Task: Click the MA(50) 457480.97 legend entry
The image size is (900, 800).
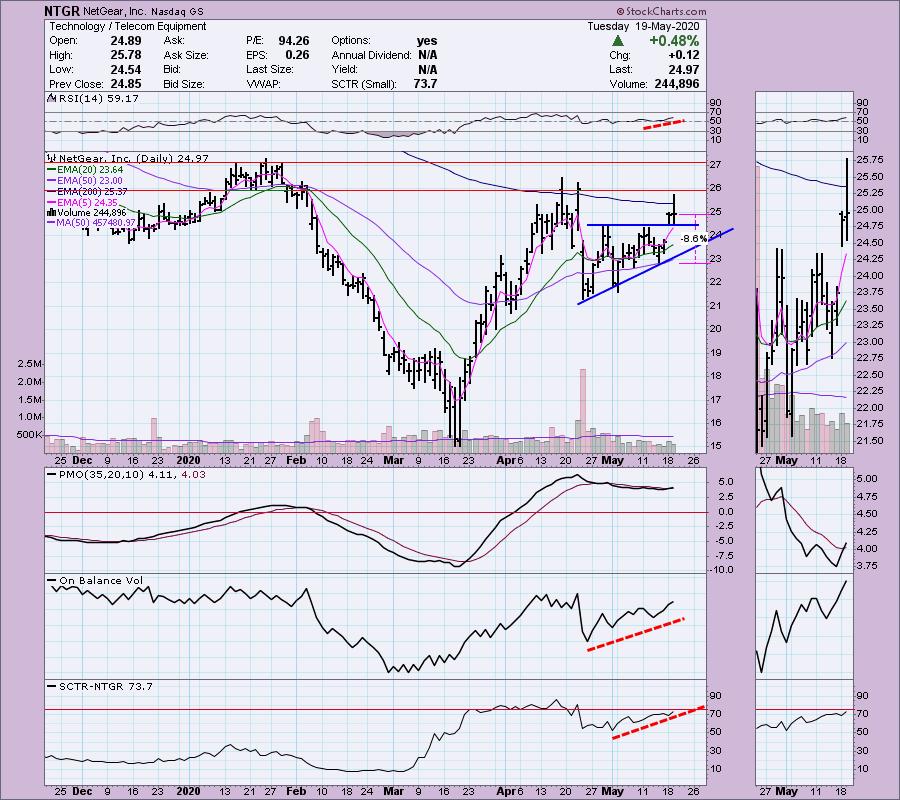Action: tap(96, 223)
